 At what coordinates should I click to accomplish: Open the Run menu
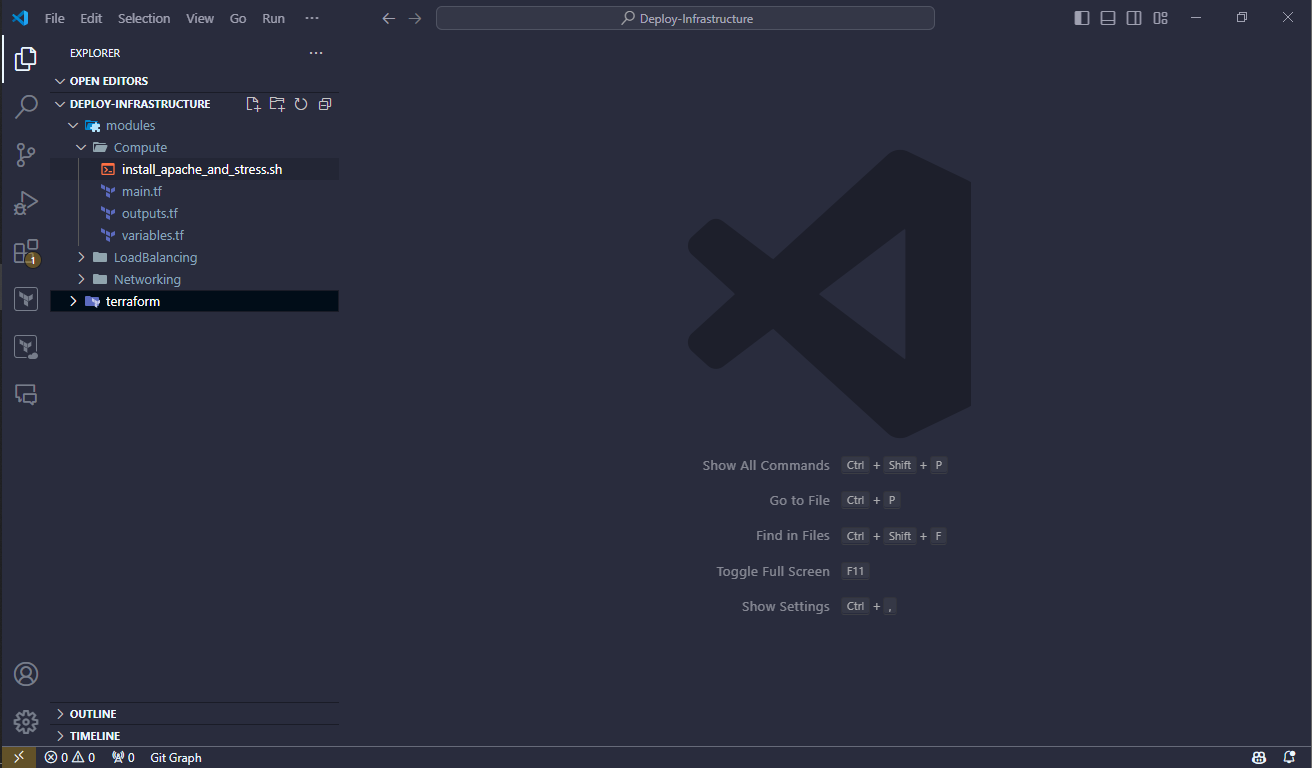tap(273, 18)
